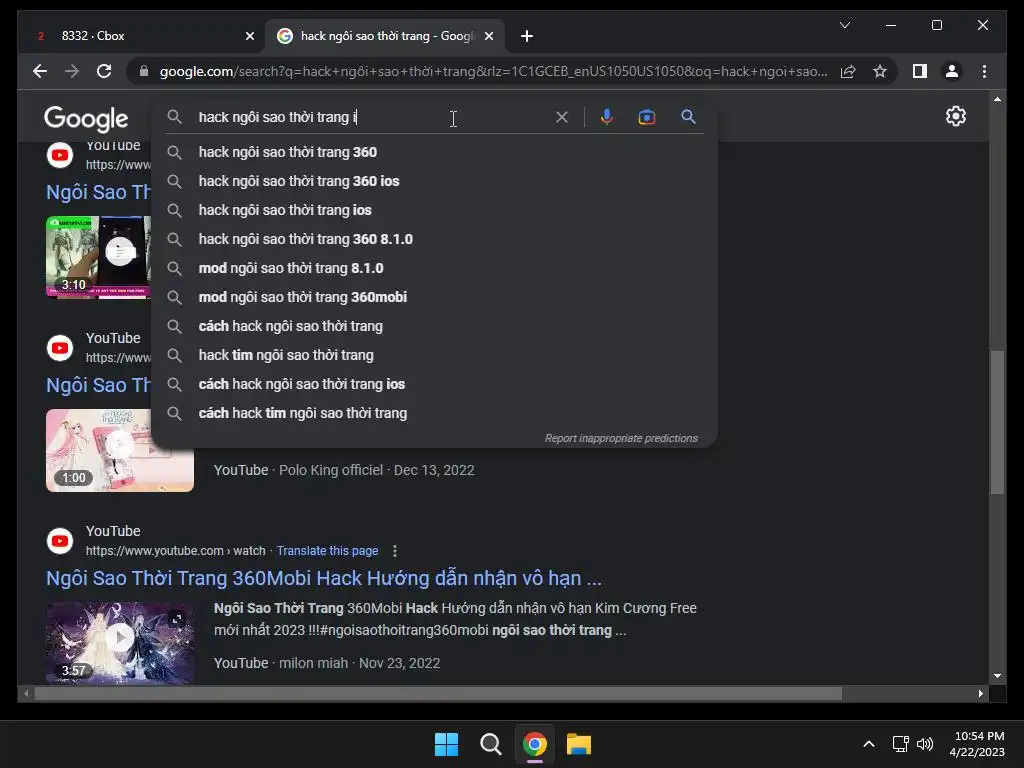This screenshot has height=768, width=1024.
Task: Switch to the 8332 · Cbox tab
Action: click(140, 36)
